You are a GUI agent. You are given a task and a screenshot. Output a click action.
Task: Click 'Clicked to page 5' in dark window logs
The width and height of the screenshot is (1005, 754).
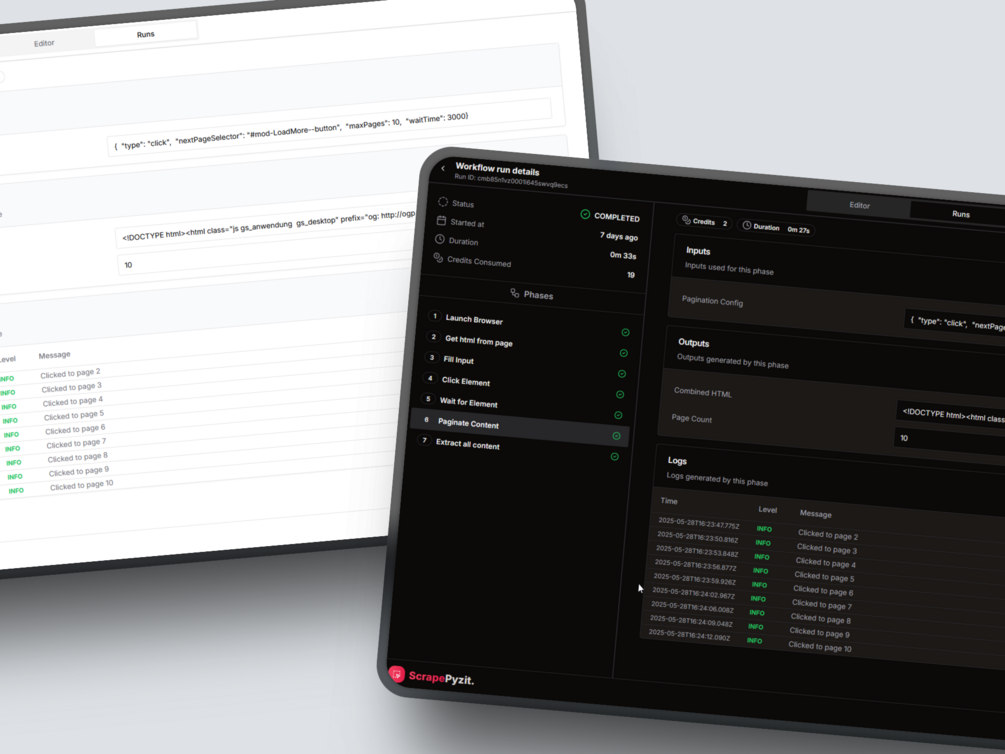[x=824, y=576]
